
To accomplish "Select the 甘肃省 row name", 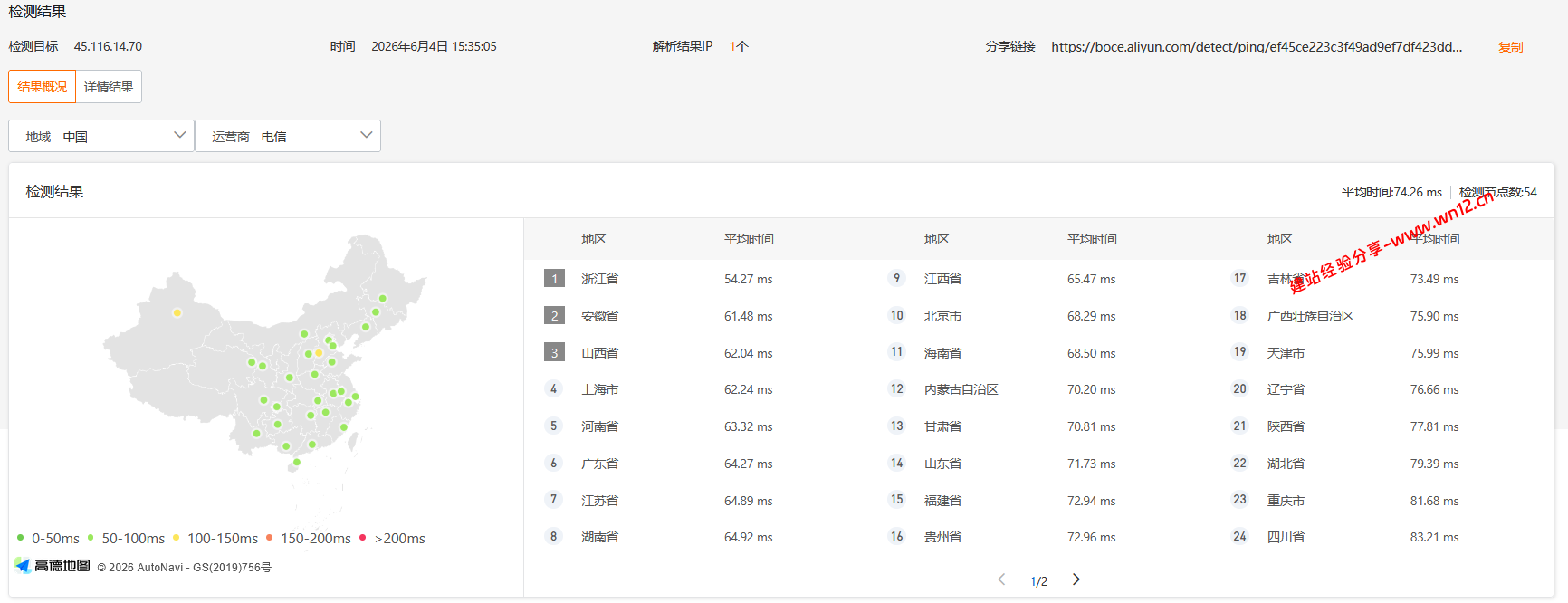I will point(942,426).
